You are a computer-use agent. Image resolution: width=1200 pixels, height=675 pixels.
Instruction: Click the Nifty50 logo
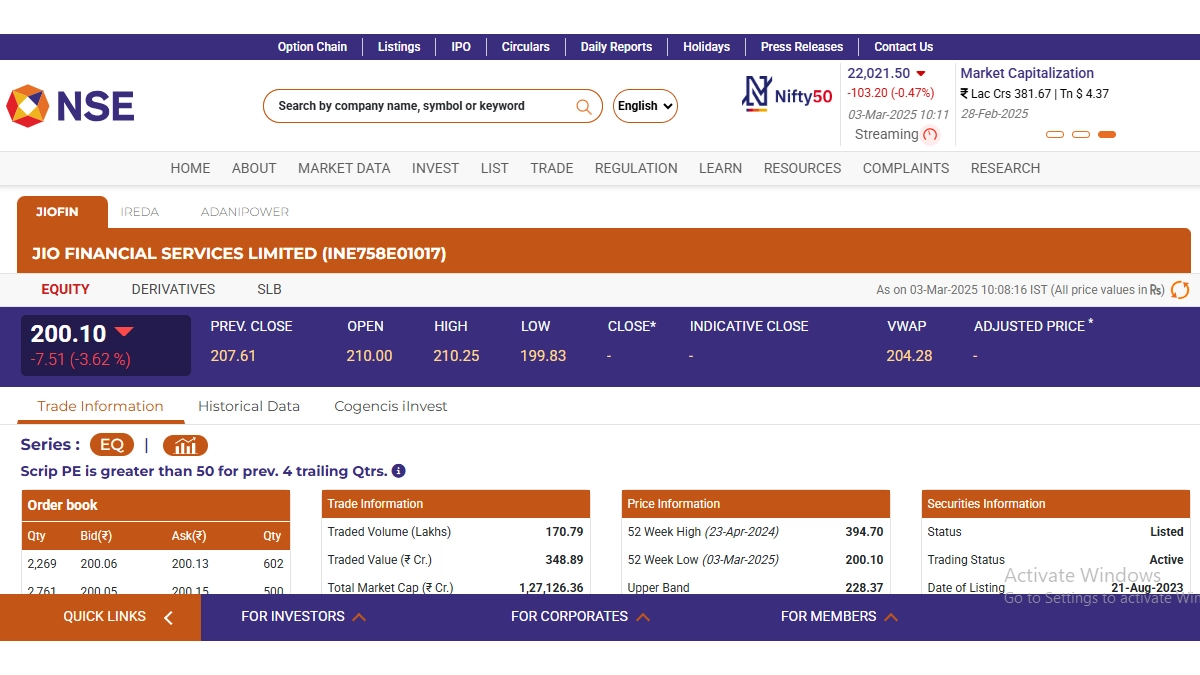point(787,94)
